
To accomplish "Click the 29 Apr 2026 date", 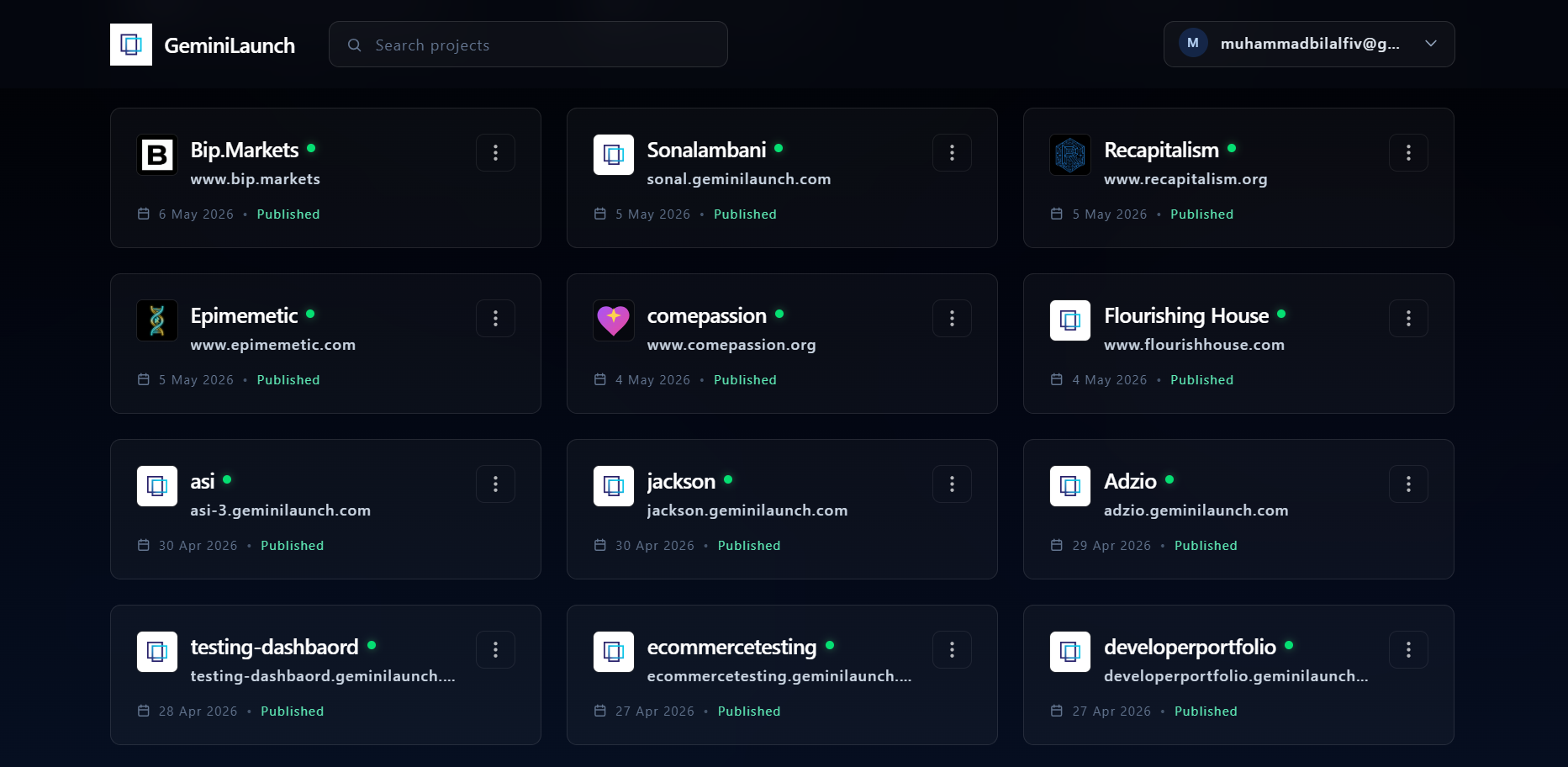I will 1111,546.
